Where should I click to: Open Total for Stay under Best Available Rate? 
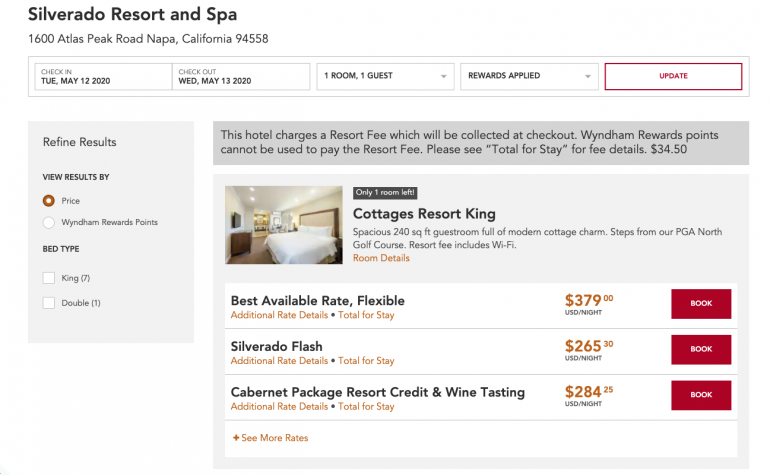click(366, 315)
